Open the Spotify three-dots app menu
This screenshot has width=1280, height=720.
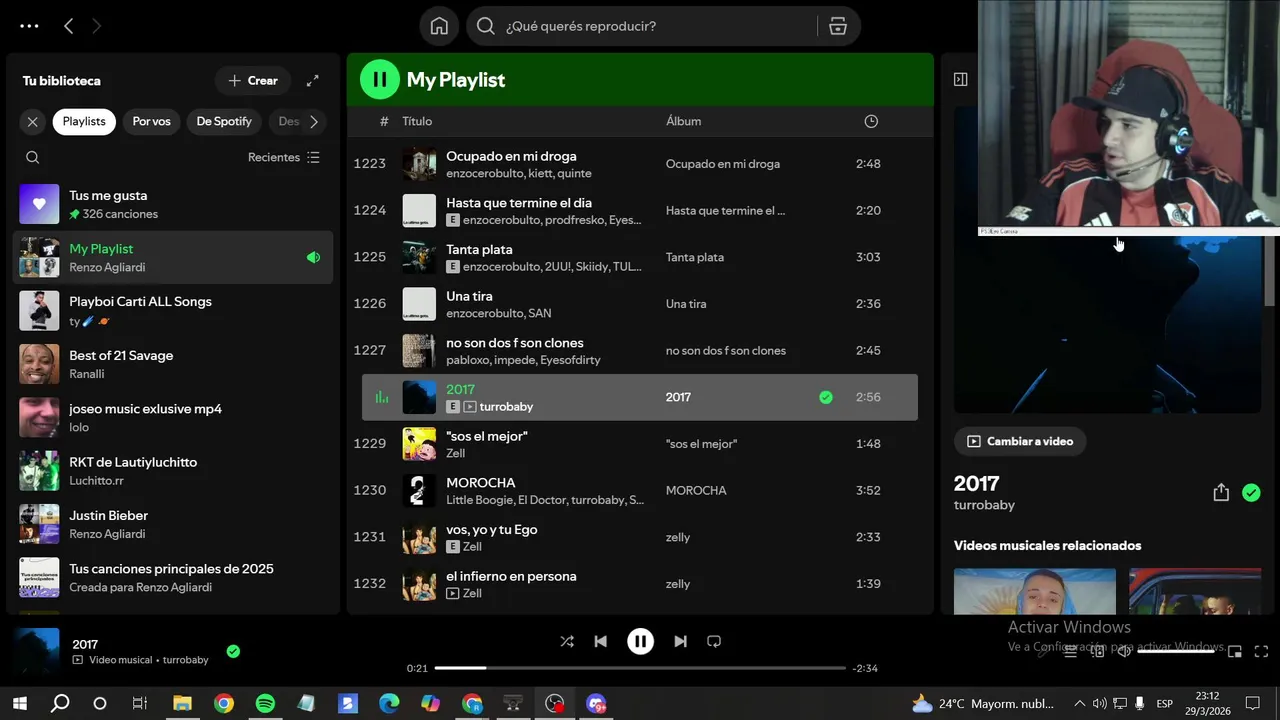click(29, 26)
